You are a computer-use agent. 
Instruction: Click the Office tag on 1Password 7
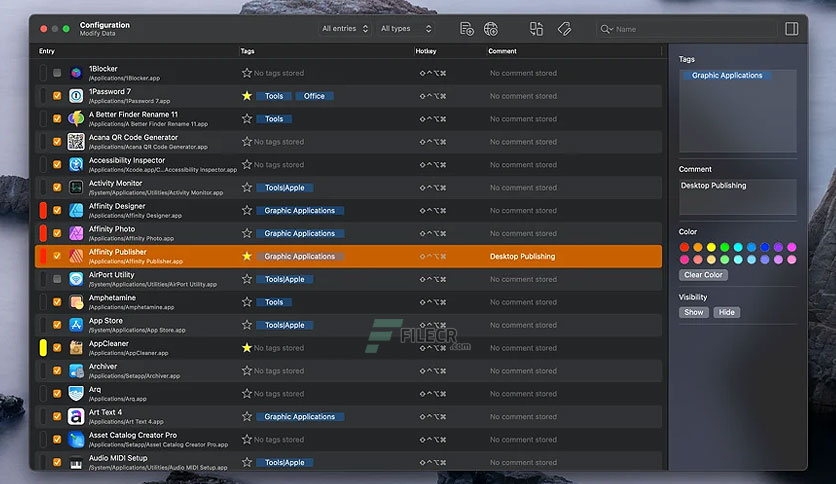[x=314, y=96]
